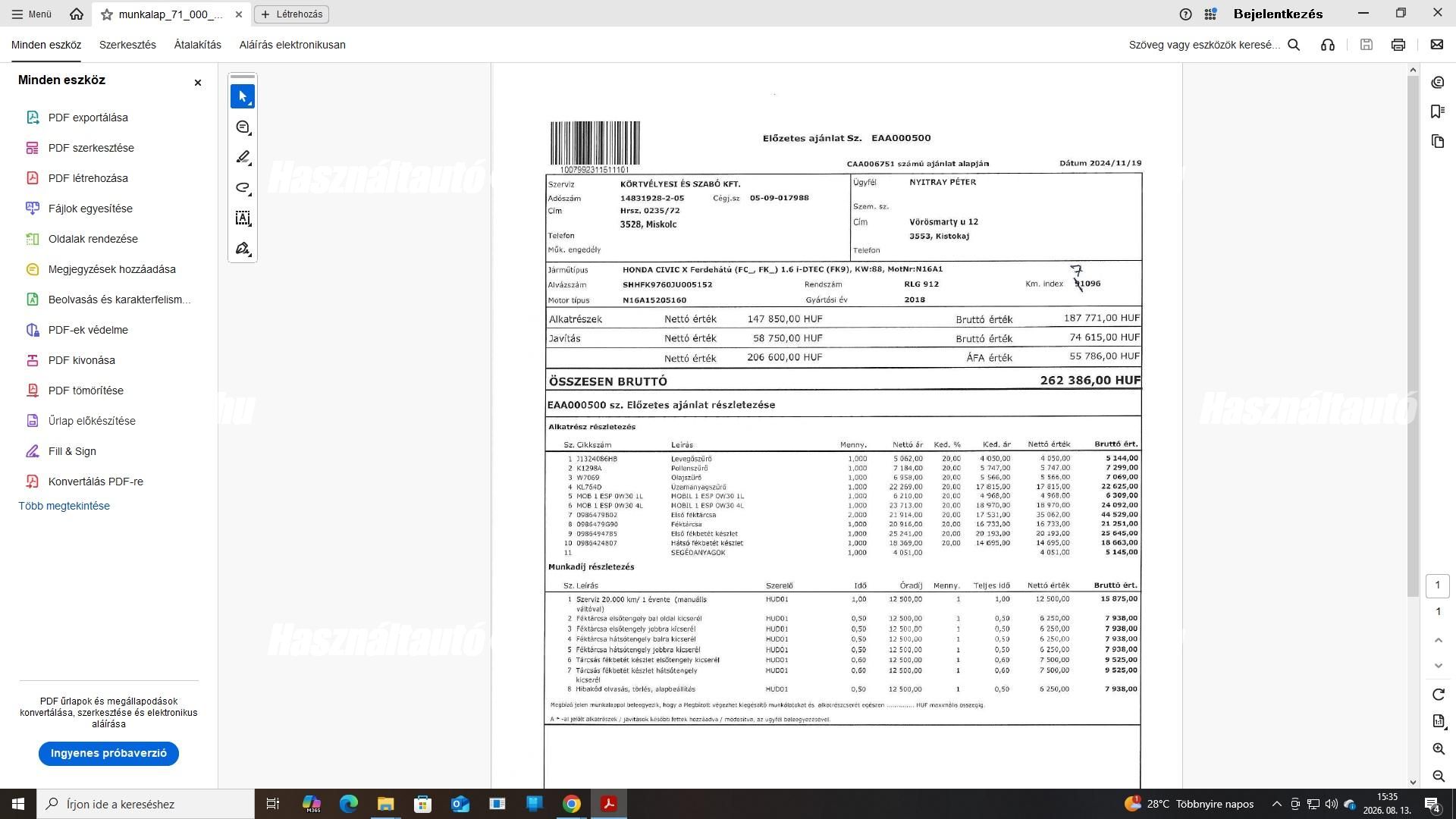Select the munkalap_71_000 document tab

click(x=171, y=14)
